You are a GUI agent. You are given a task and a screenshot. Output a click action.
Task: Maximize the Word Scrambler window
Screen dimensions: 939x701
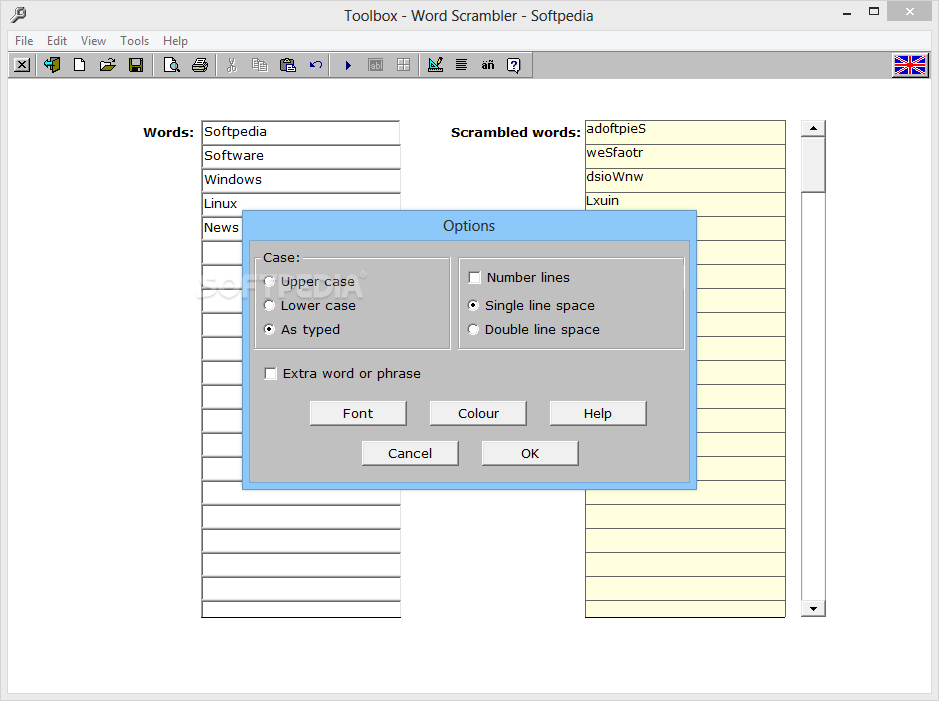[874, 13]
